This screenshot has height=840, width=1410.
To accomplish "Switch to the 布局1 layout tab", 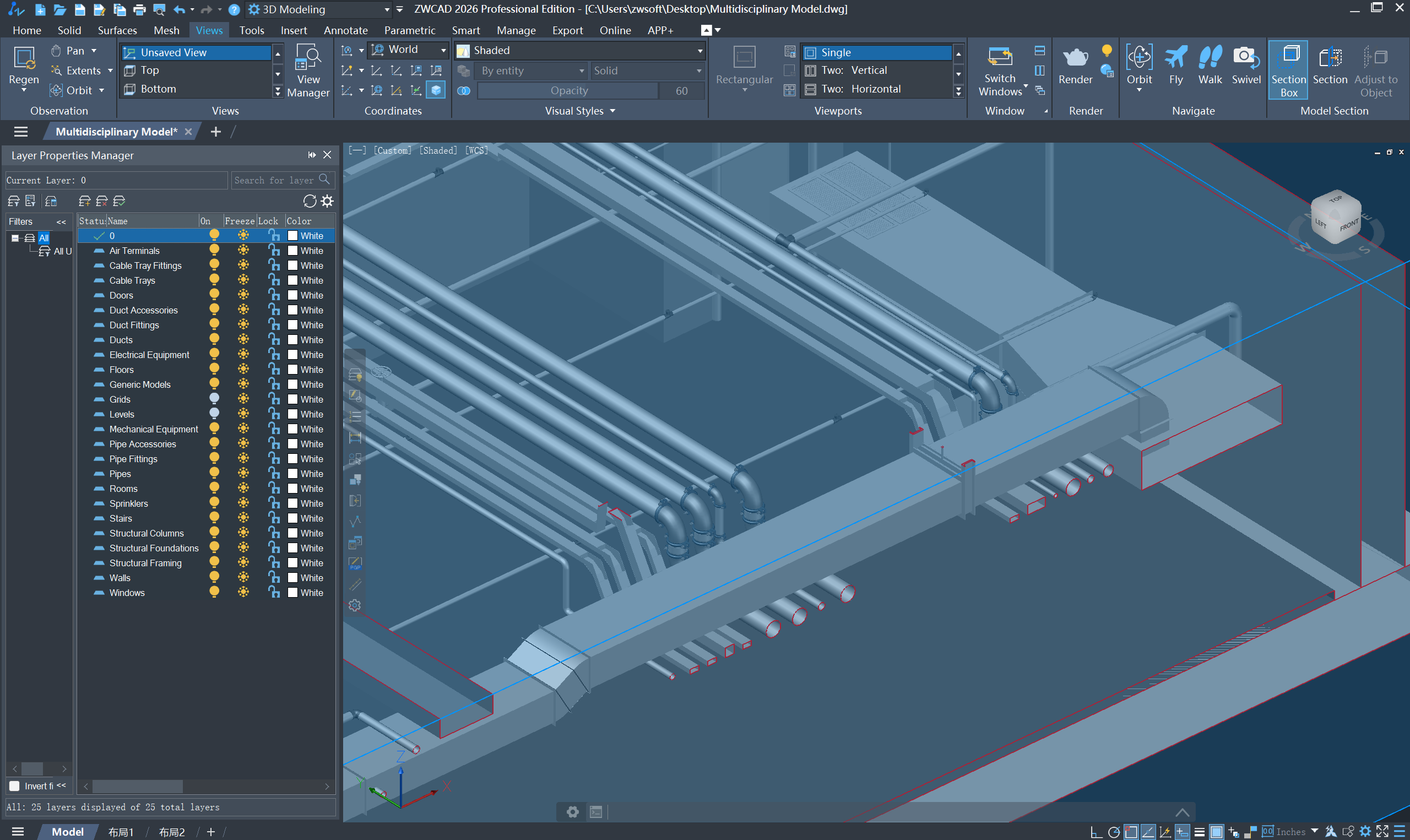I will tap(121, 832).
